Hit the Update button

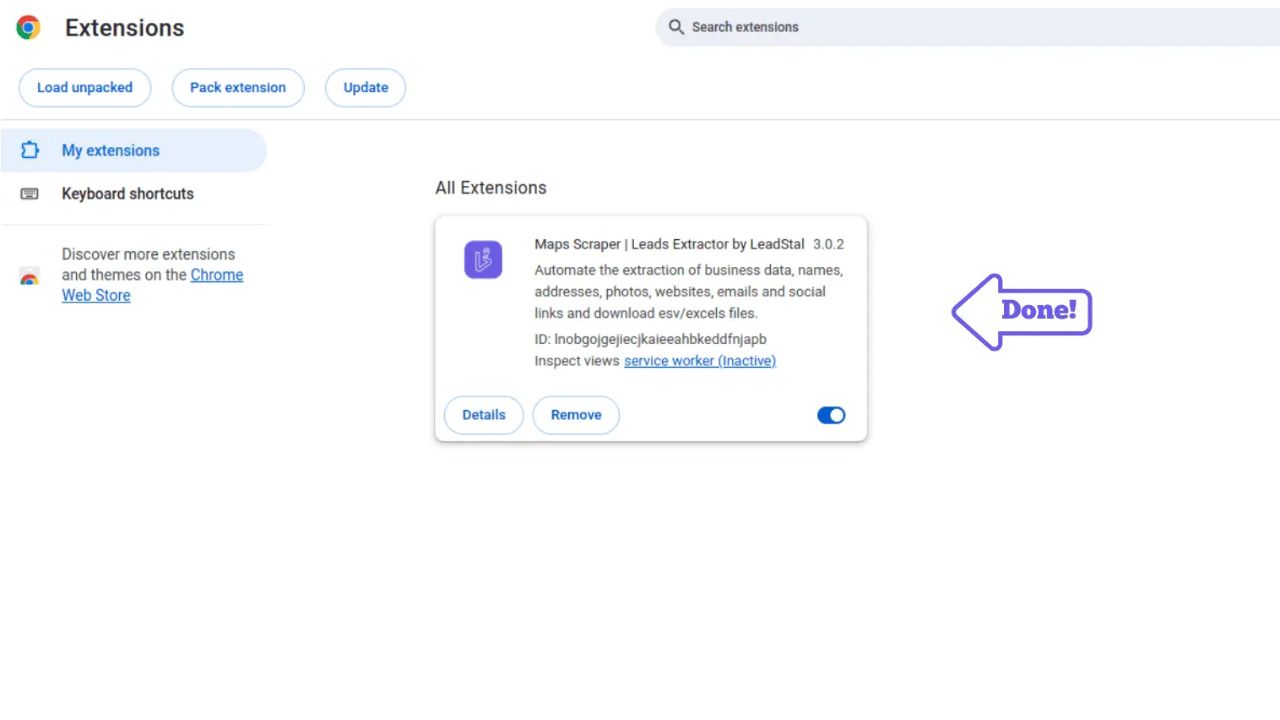coord(365,88)
